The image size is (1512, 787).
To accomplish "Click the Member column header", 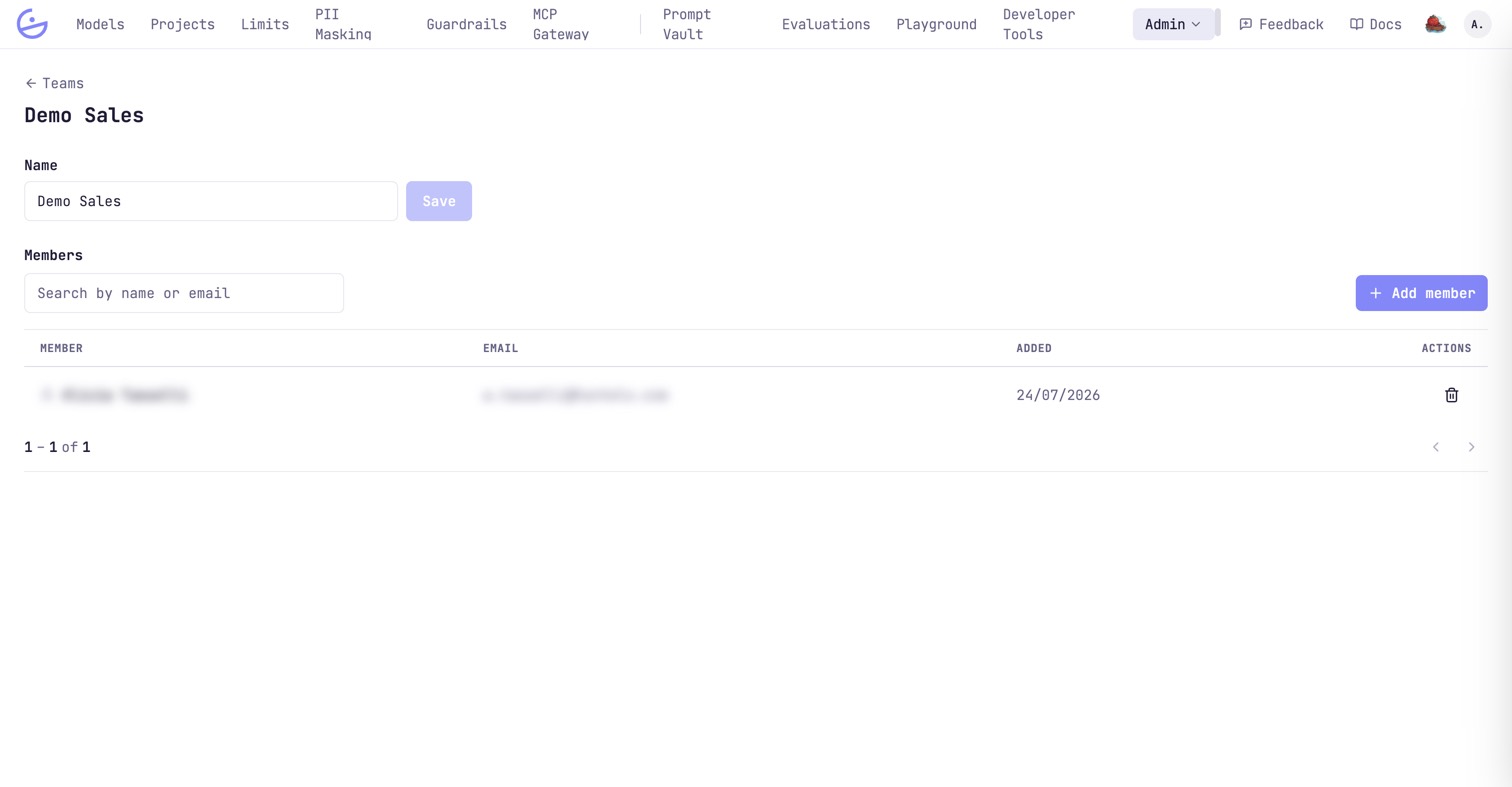I will point(61,348).
